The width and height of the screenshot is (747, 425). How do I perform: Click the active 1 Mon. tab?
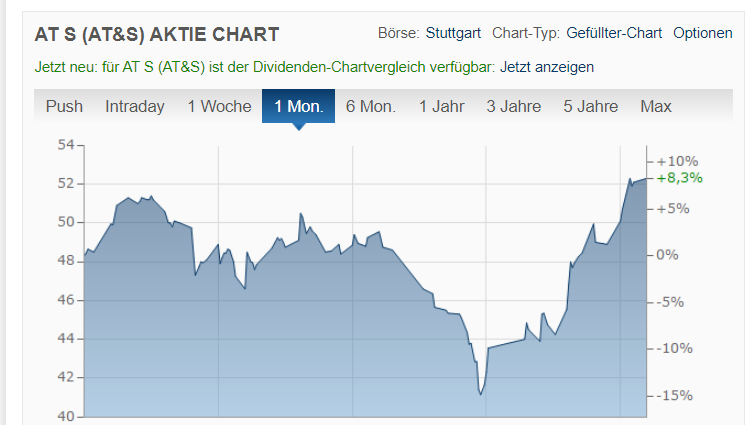[298, 106]
